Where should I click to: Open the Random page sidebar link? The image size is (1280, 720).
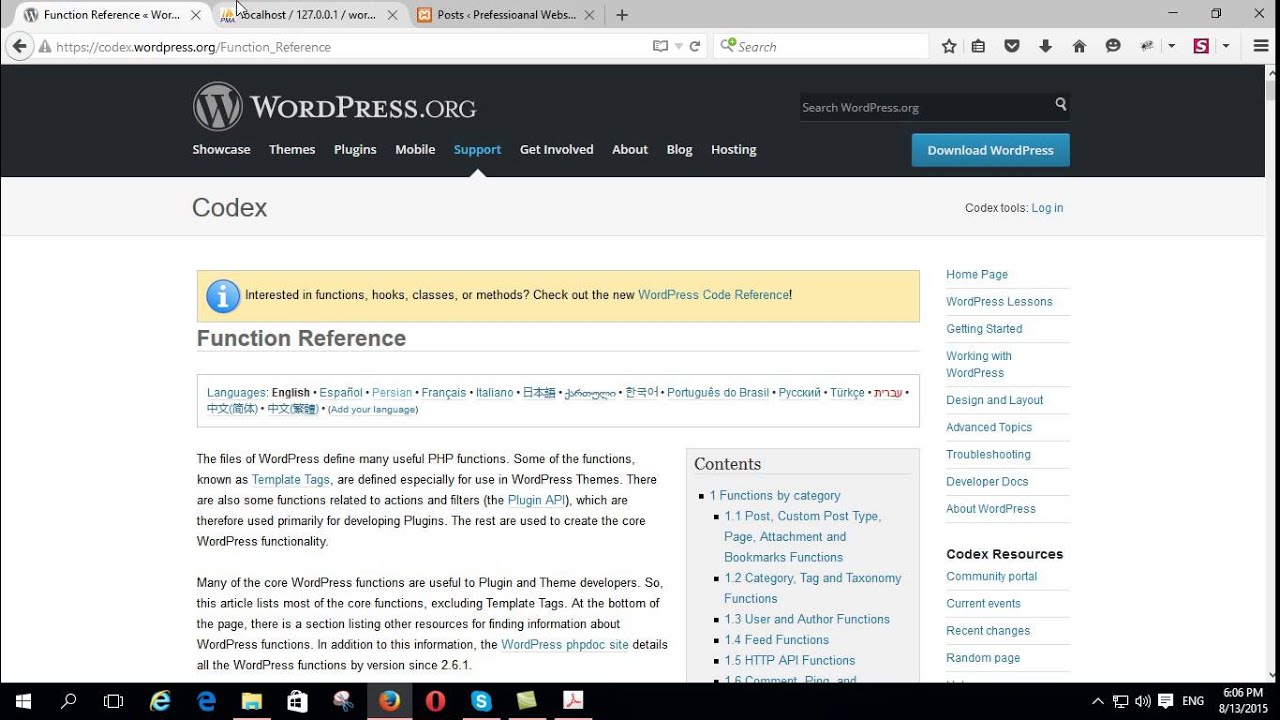(983, 658)
